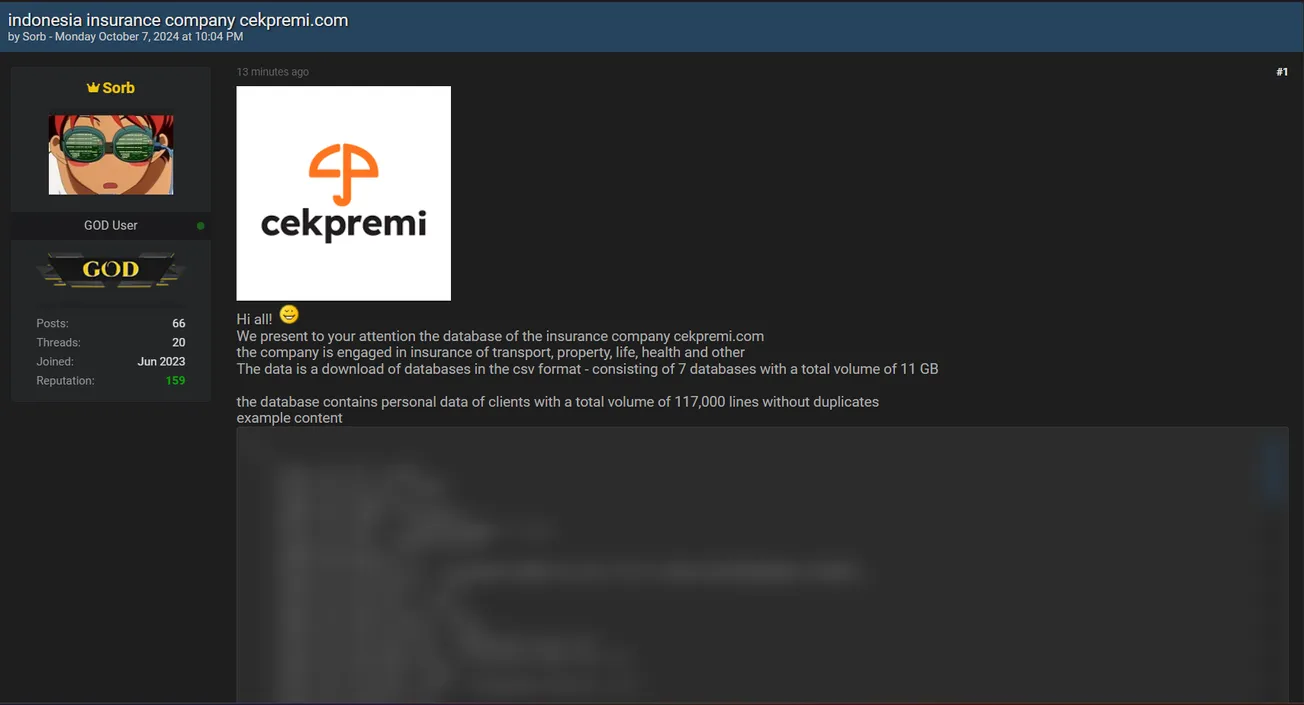Click the thread's October 7, 2024 post date
Image resolution: width=1304 pixels, height=705 pixels.
(149, 37)
